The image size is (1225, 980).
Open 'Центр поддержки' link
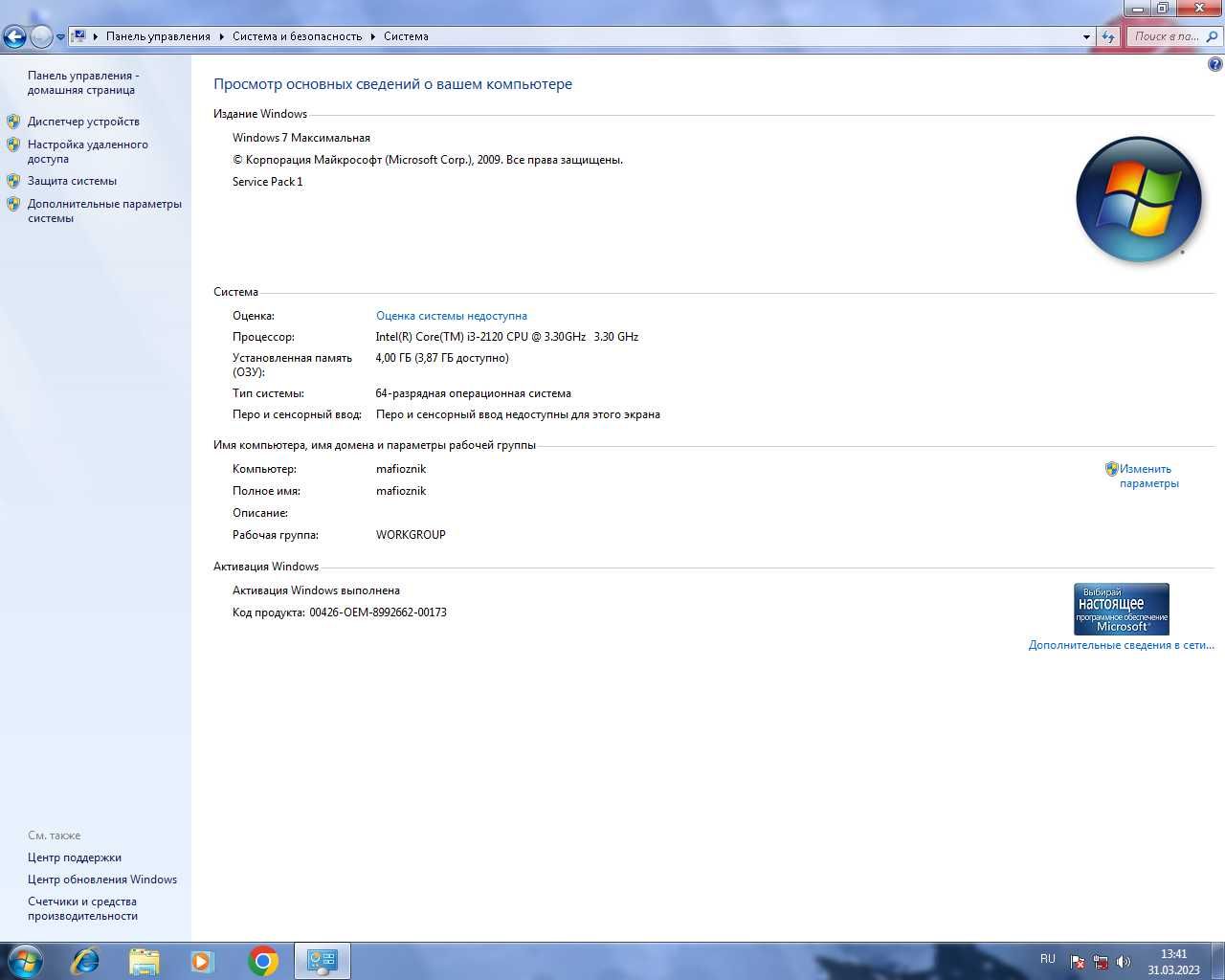pos(75,857)
